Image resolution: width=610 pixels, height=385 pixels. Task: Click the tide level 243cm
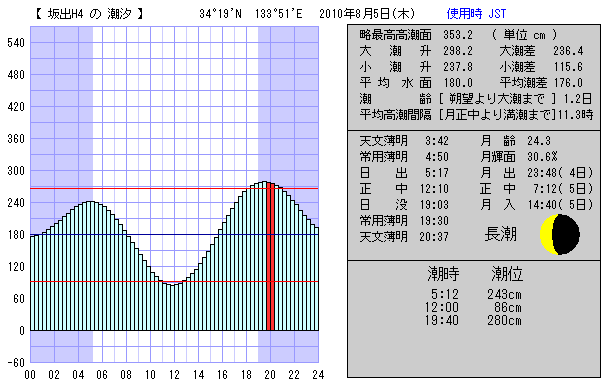pyautogui.click(x=505, y=294)
